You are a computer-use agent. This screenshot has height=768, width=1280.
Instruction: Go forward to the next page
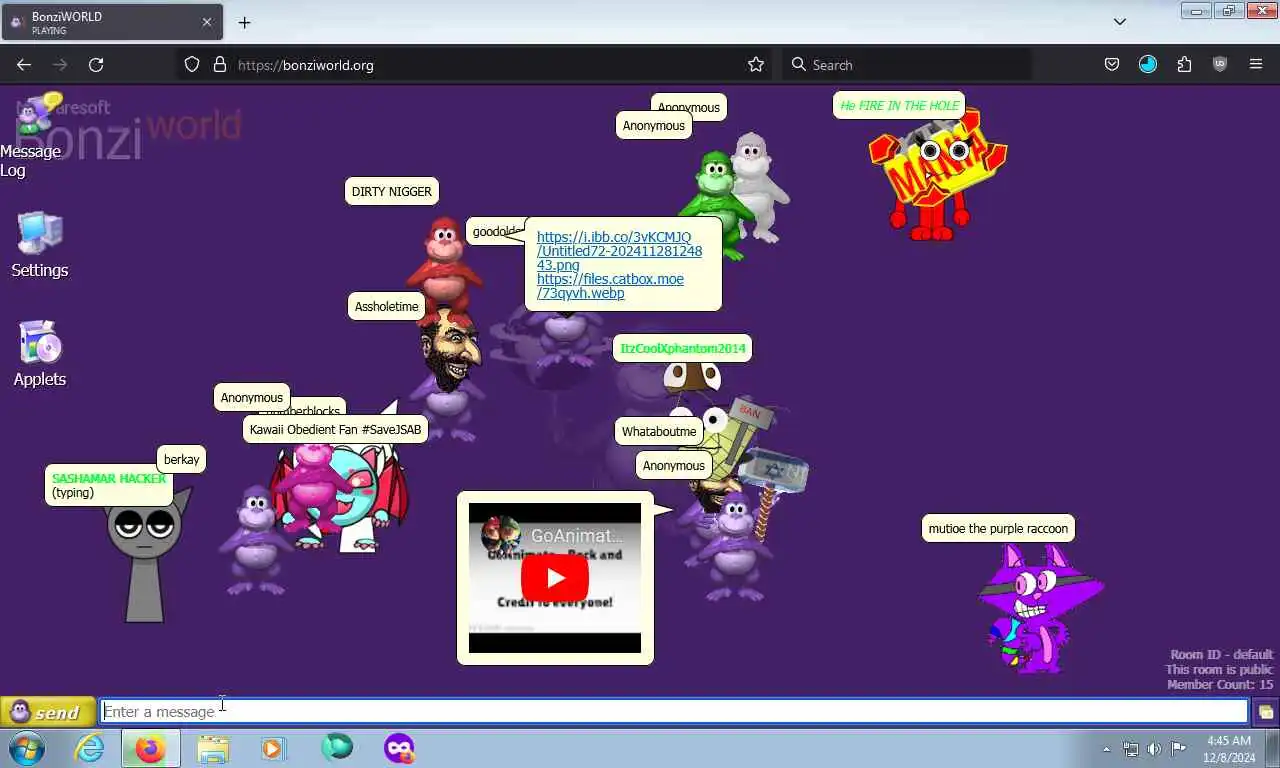point(60,65)
